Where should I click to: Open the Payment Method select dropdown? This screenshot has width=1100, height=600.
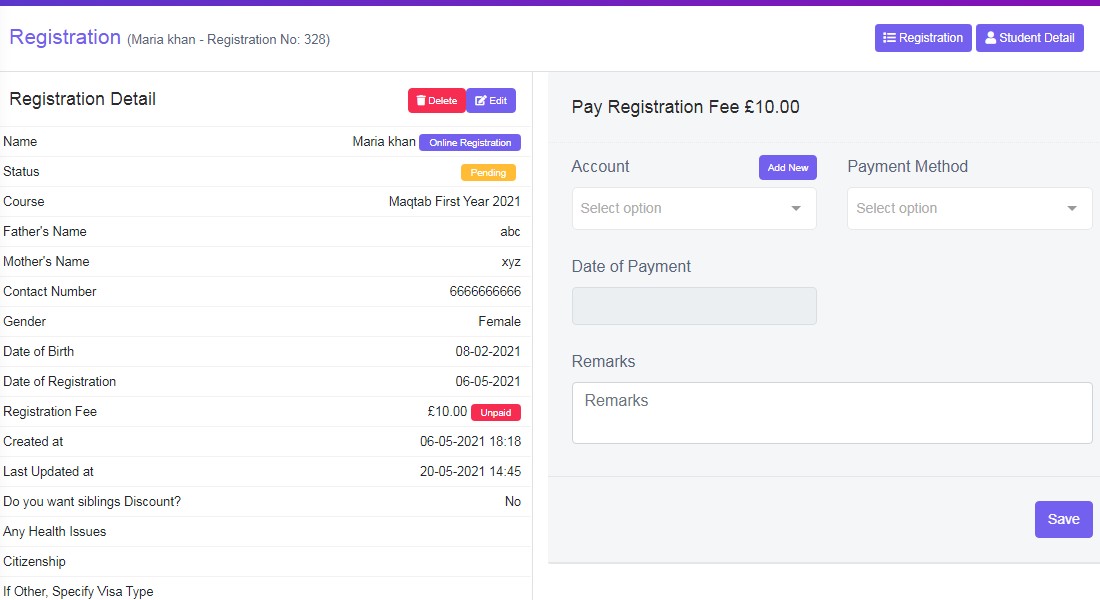970,208
